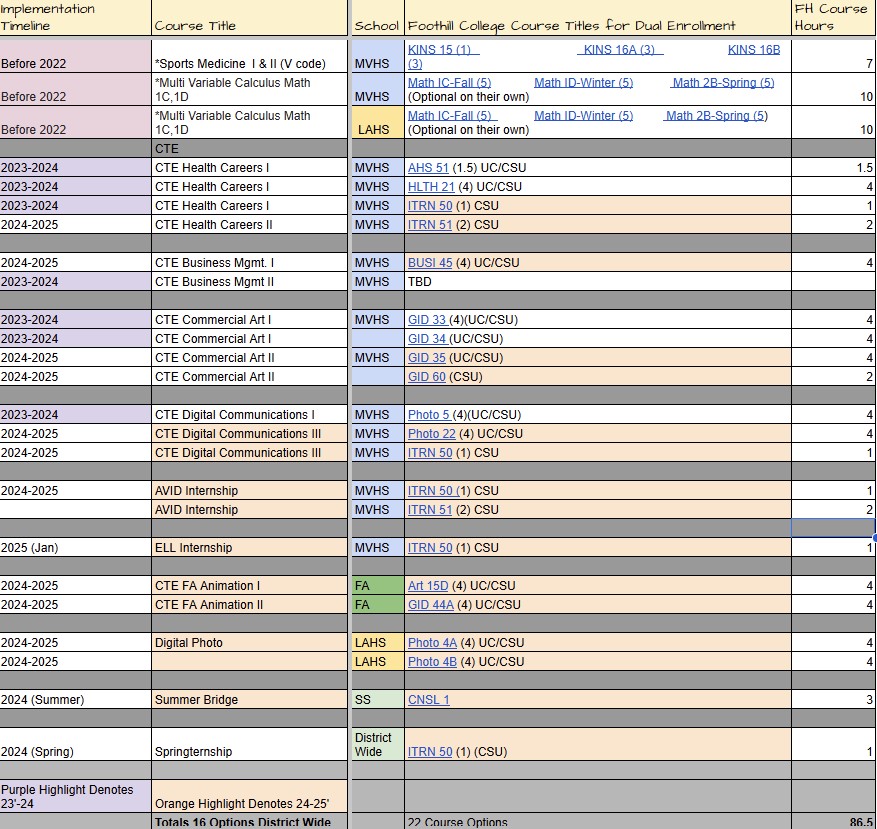Select the TBD cell for Business Mgmt II

coord(598,282)
